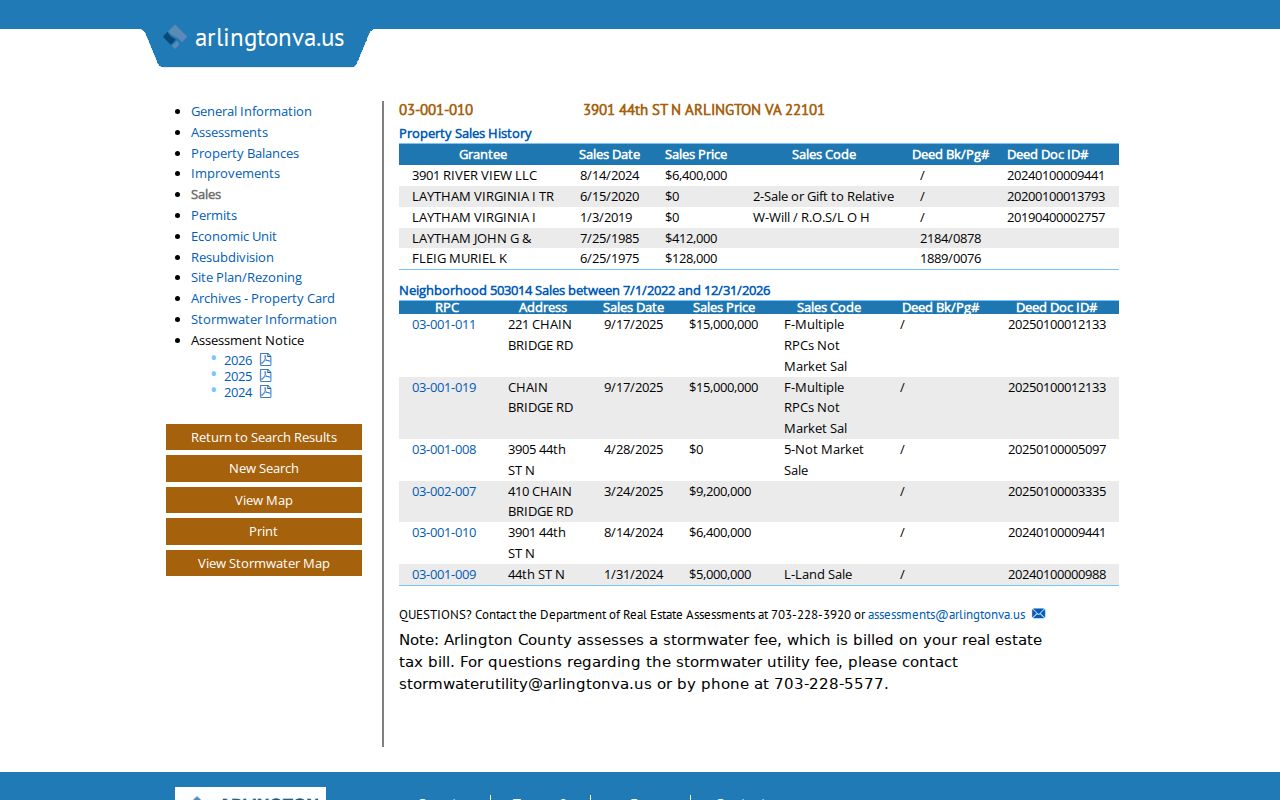1280x800 pixels.
Task: Open the 2024 assessment notice PDF icon
Action: [265, 392]
